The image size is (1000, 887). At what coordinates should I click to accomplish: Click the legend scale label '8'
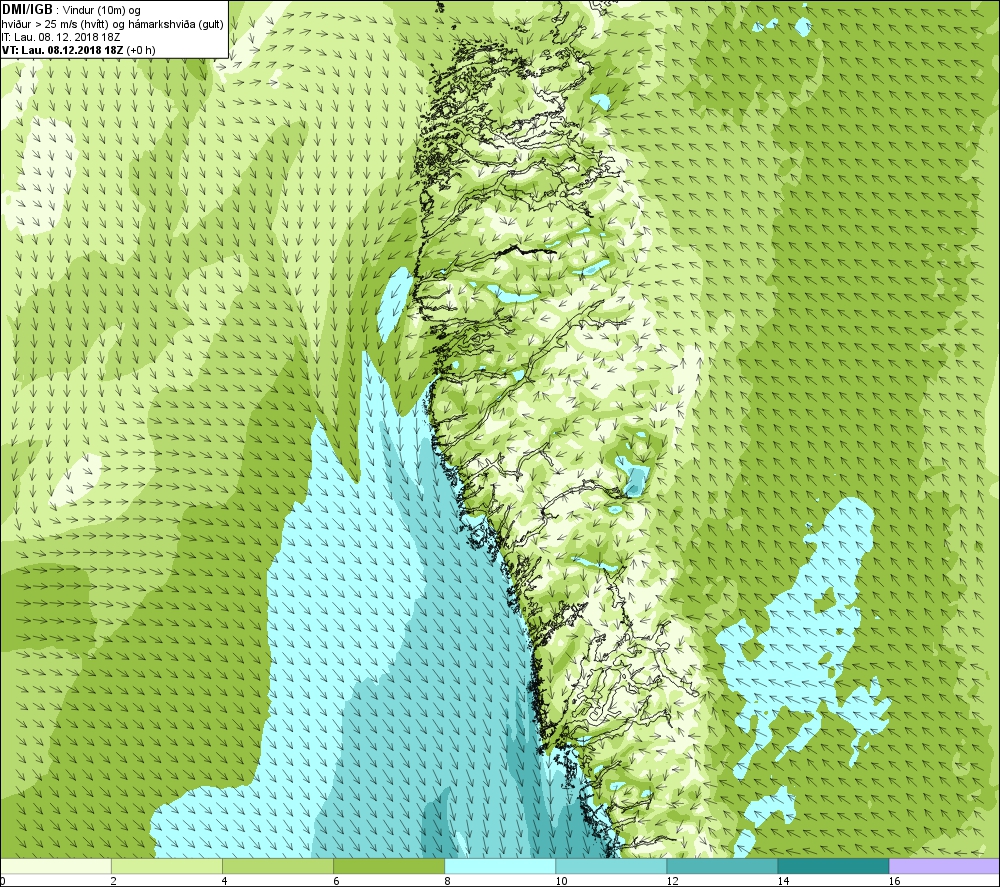coord(447,881)
